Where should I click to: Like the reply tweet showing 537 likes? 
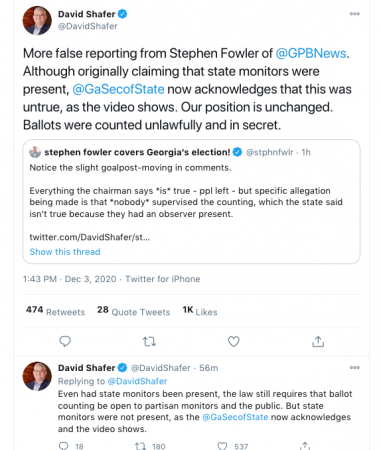point(222,446)
